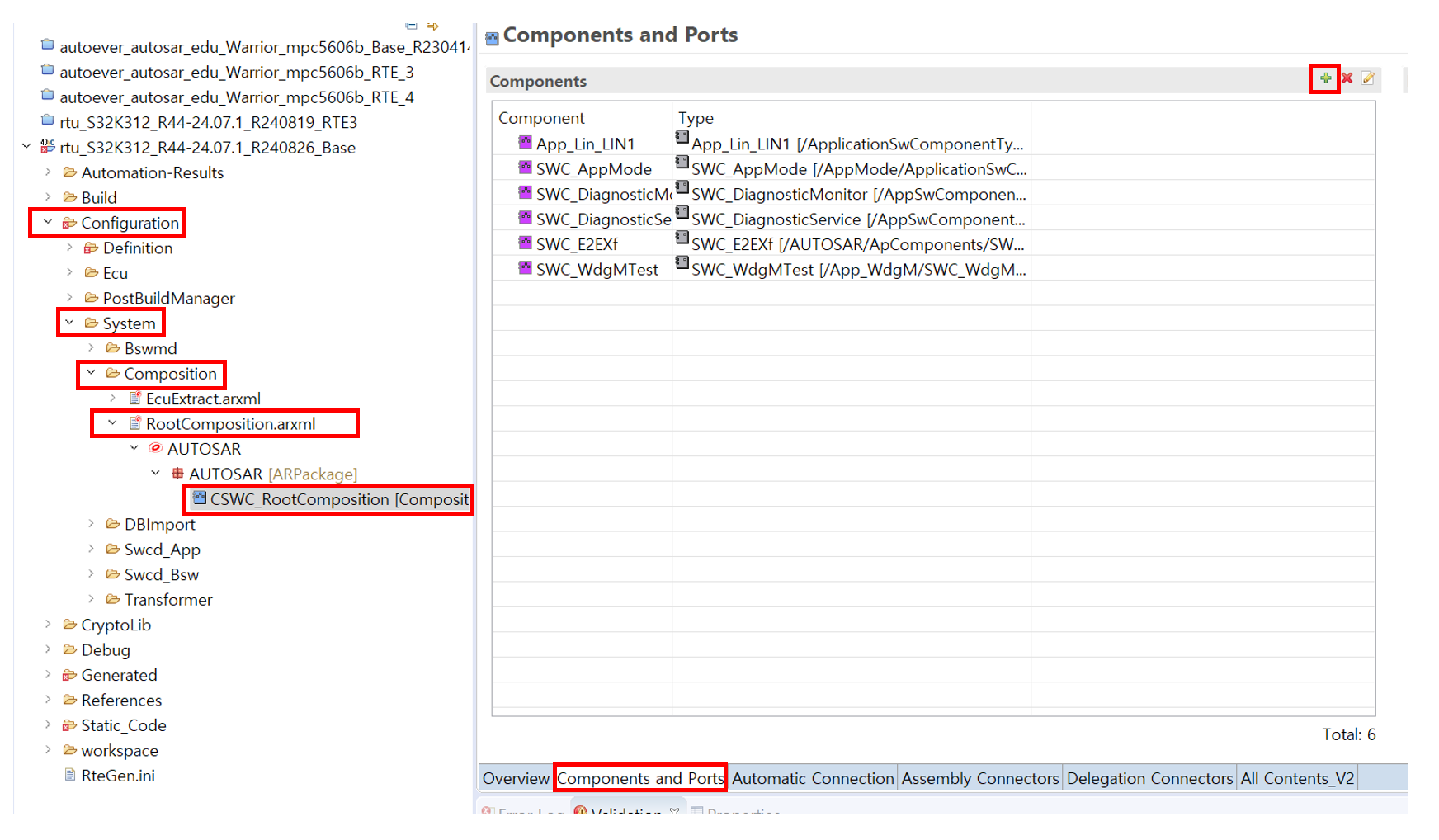Open the Automatic Connection tab

[812, 778]
